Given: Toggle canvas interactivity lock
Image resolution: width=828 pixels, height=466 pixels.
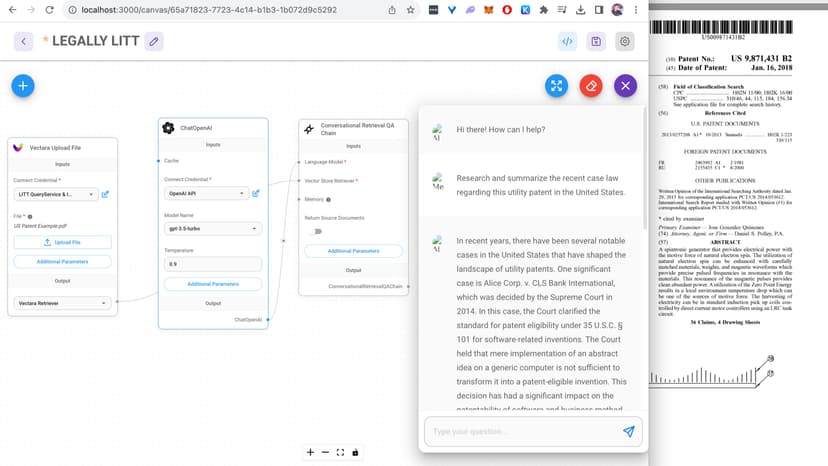Looking at the screenshot, I should (355, 452).
